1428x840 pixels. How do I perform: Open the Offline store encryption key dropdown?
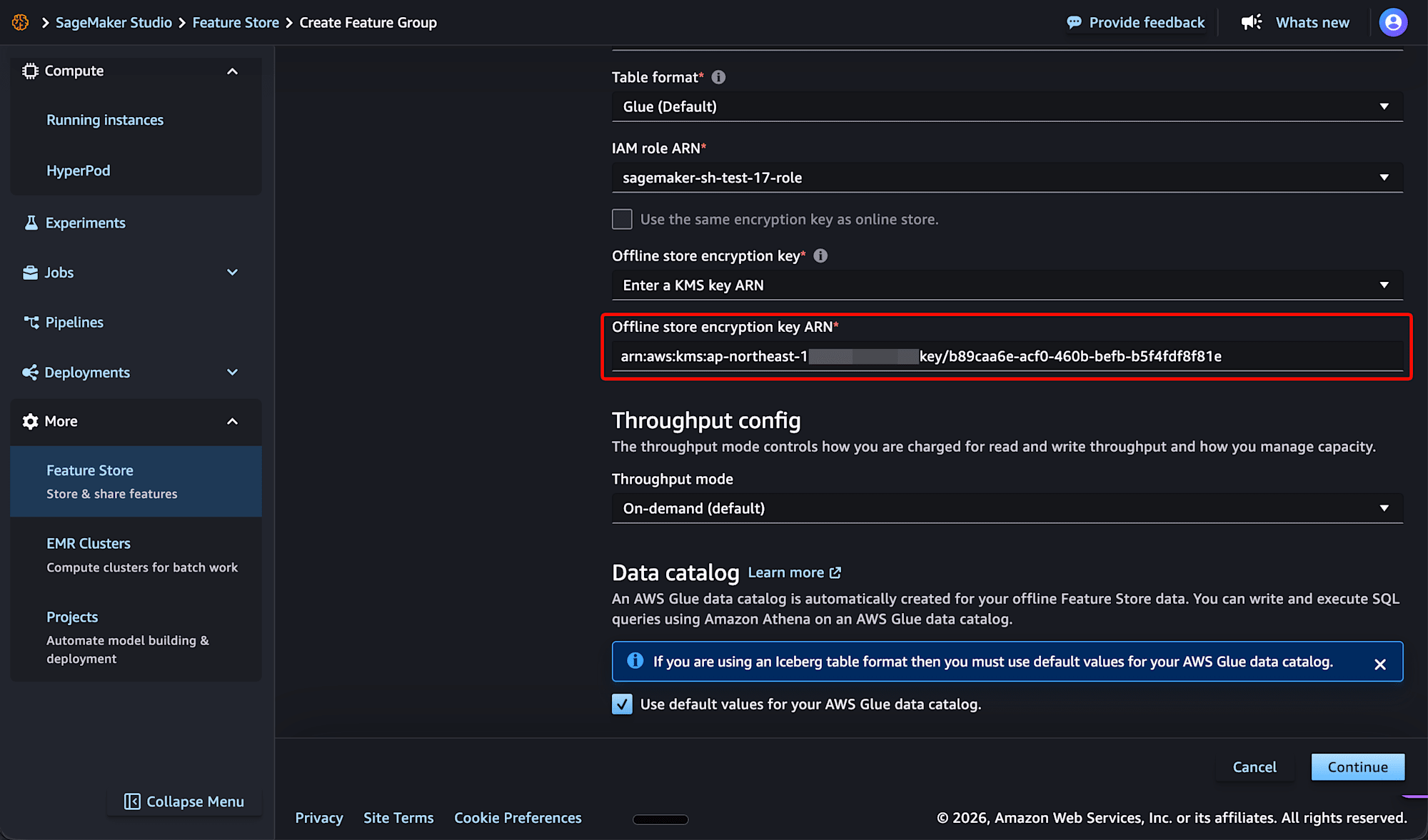1007,285
